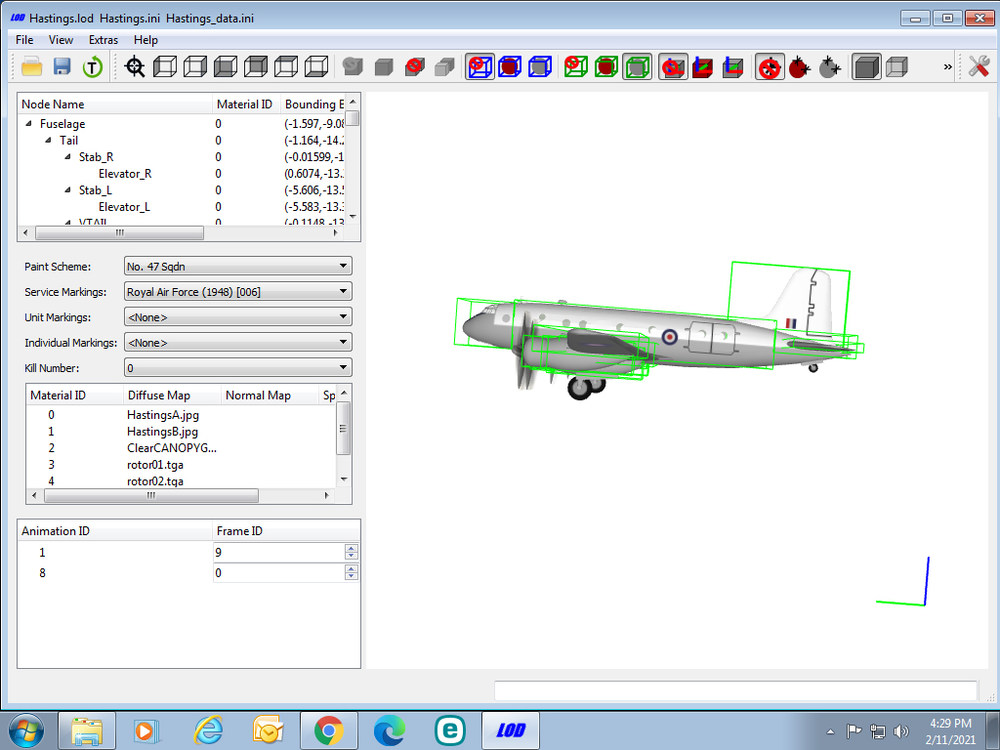
Task: Open the LOD viewer taskbar icon
Action: (x=511, y=731)
